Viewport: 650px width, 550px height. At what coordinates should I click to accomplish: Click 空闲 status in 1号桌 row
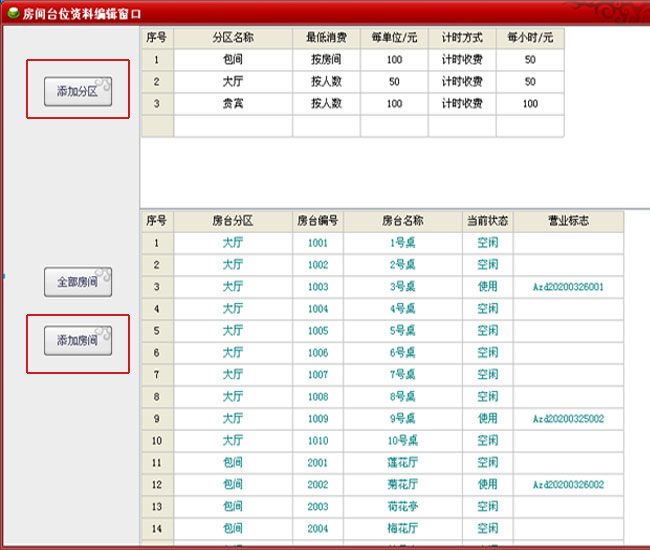coord(488,243)
